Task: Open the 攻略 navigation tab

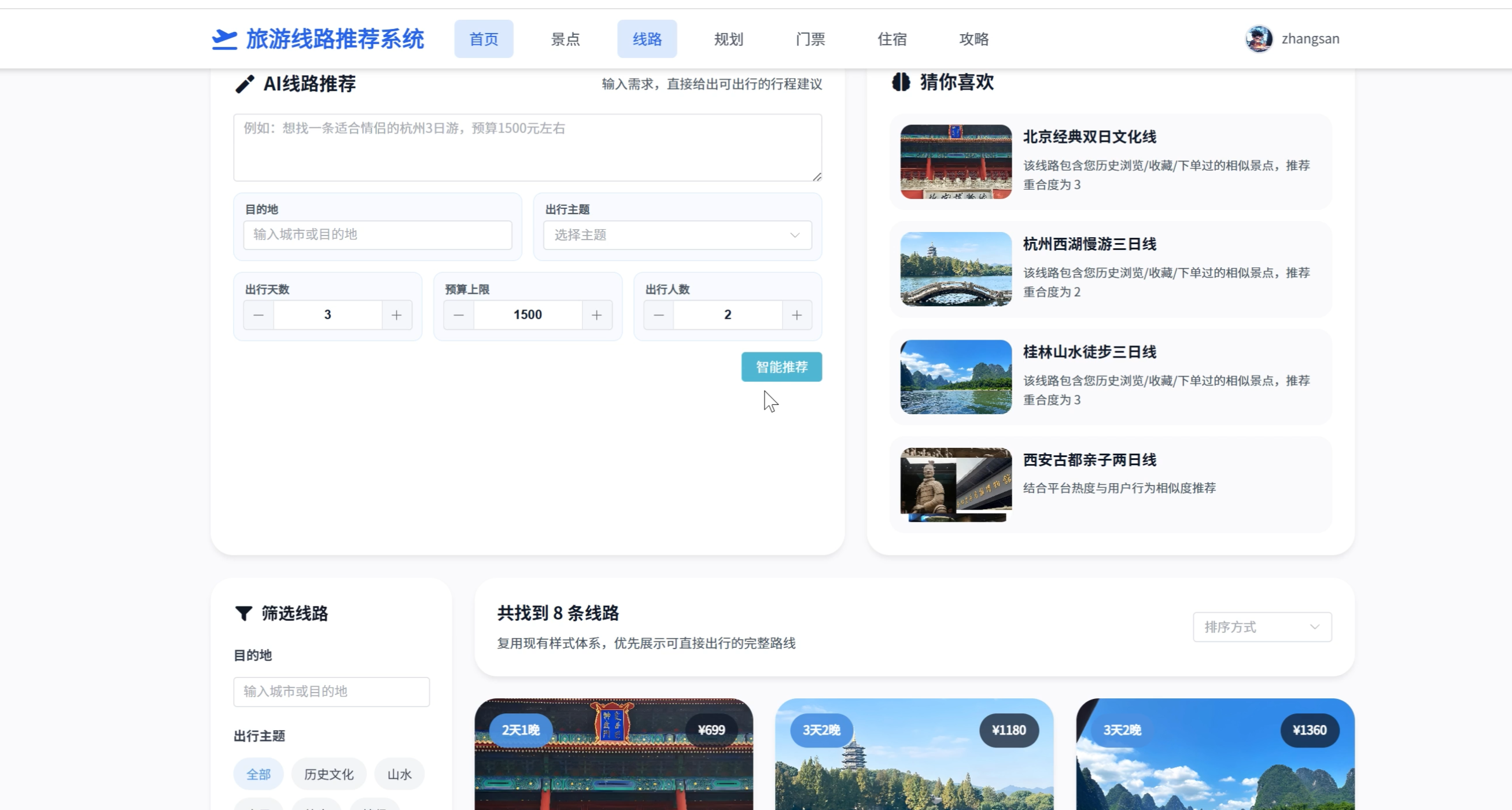Action: coord(973,39)
